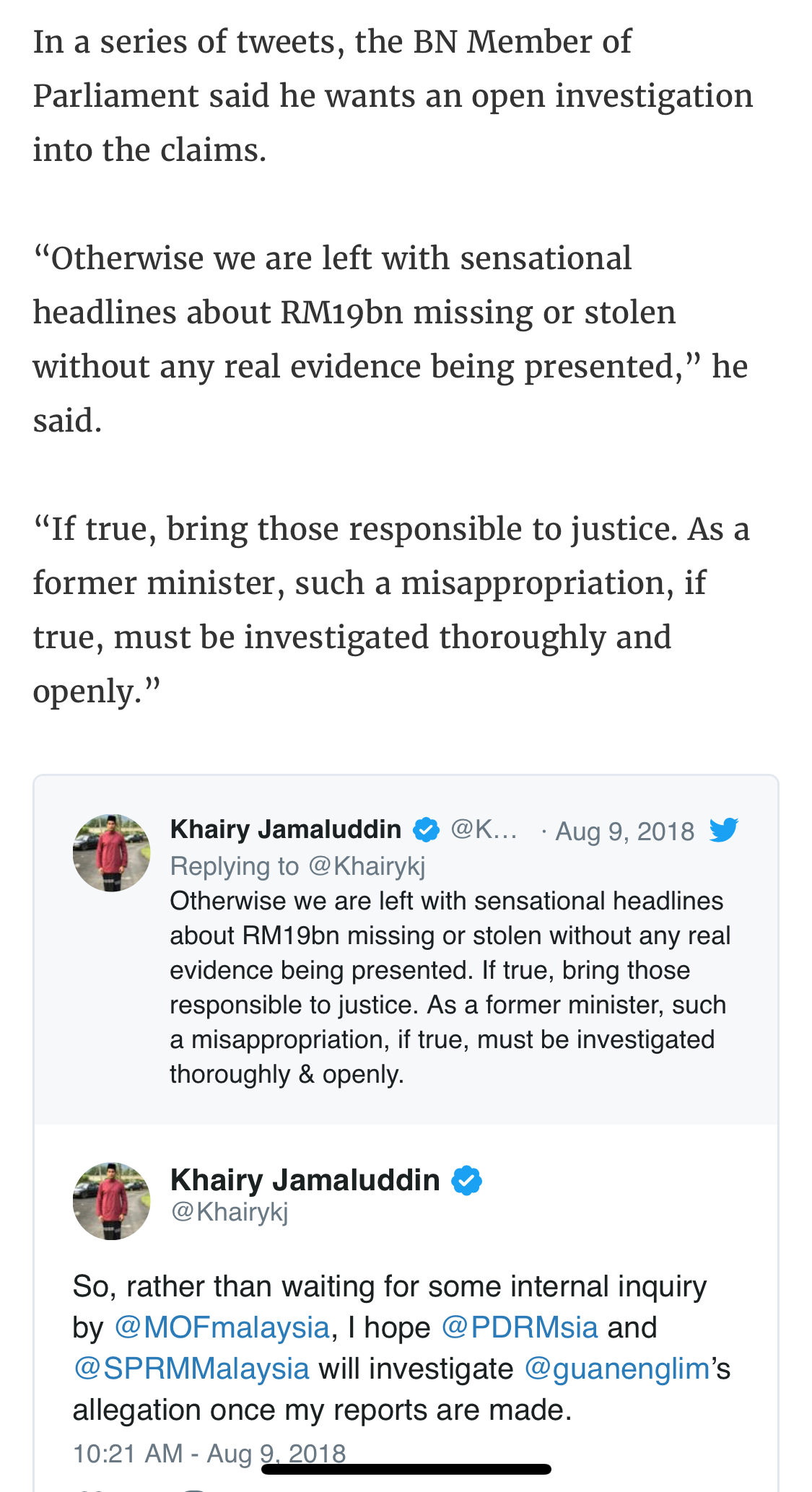The image size is (812, 1492).
Task: Open @Khairykj handle under main tweet name
Action: point(230,1212)
